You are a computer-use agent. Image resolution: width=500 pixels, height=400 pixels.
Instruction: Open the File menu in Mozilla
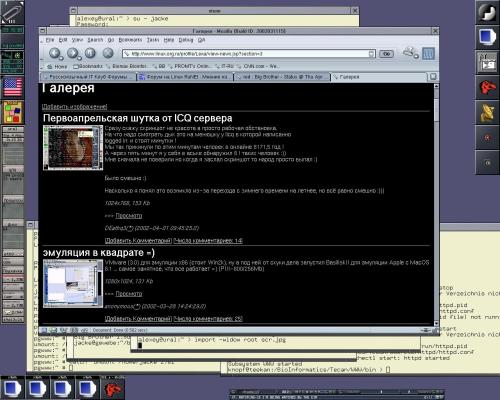pos(50,40)
